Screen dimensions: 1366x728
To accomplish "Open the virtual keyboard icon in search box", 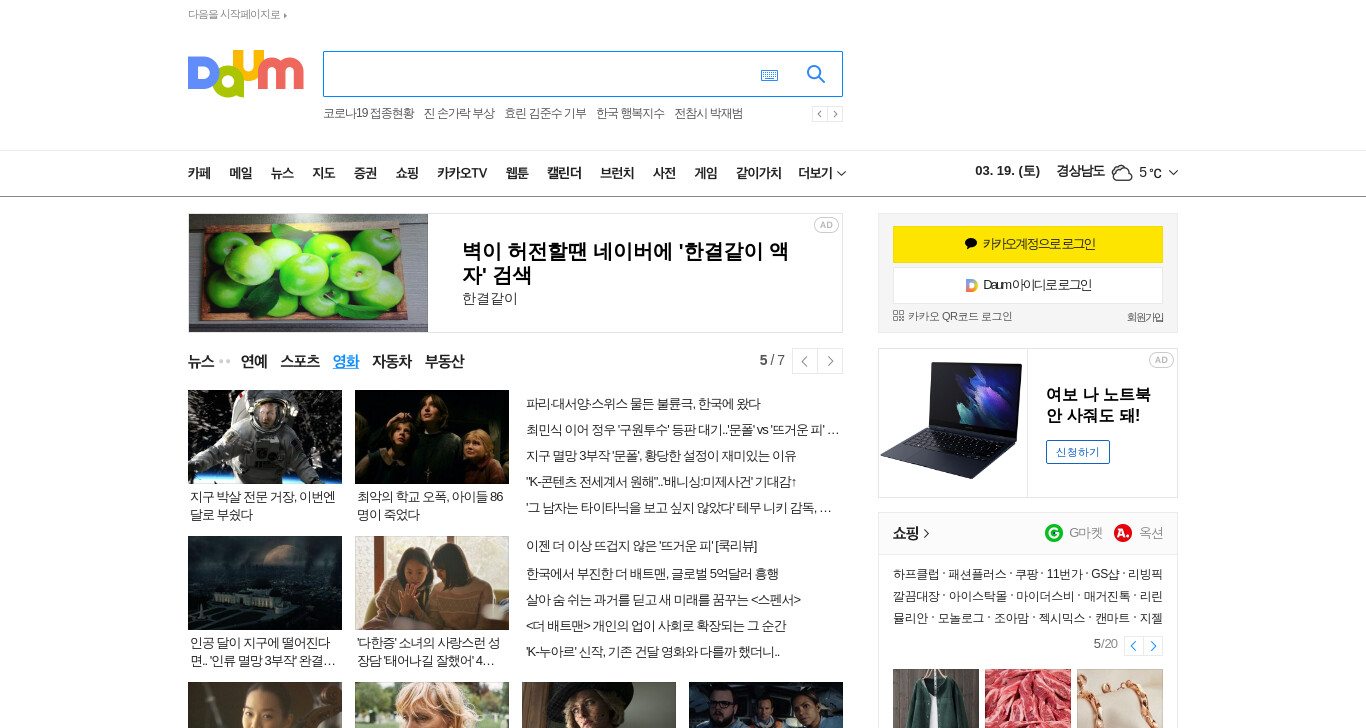I will point(769,75).
